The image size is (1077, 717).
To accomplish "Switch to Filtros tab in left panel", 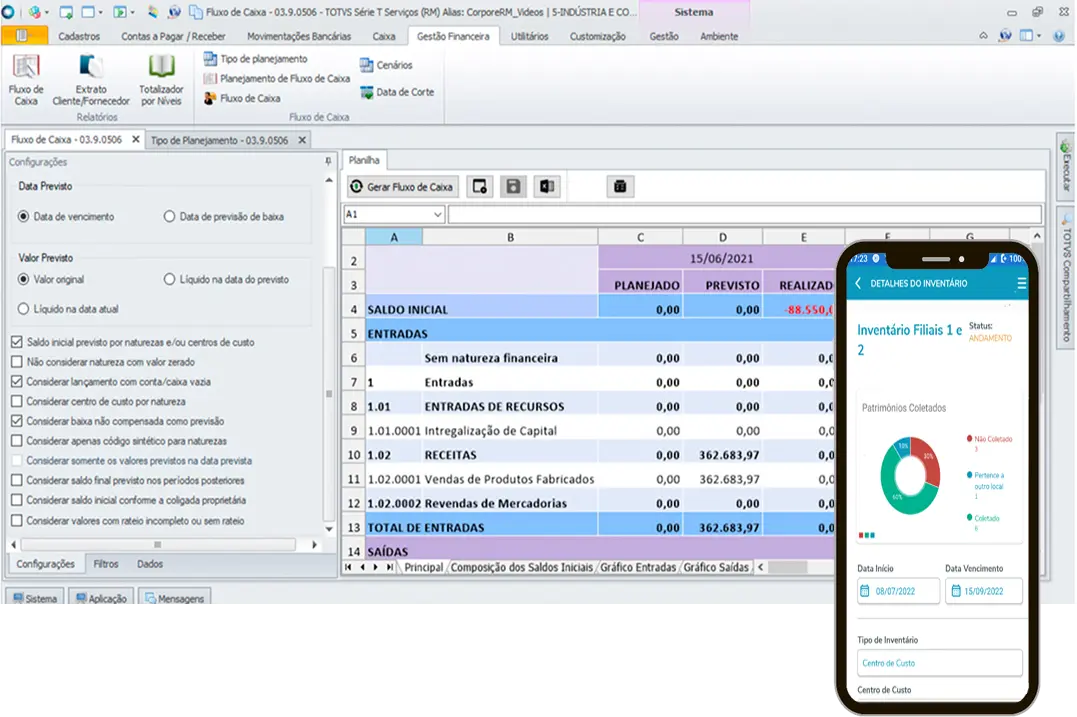I will (106, 564).
